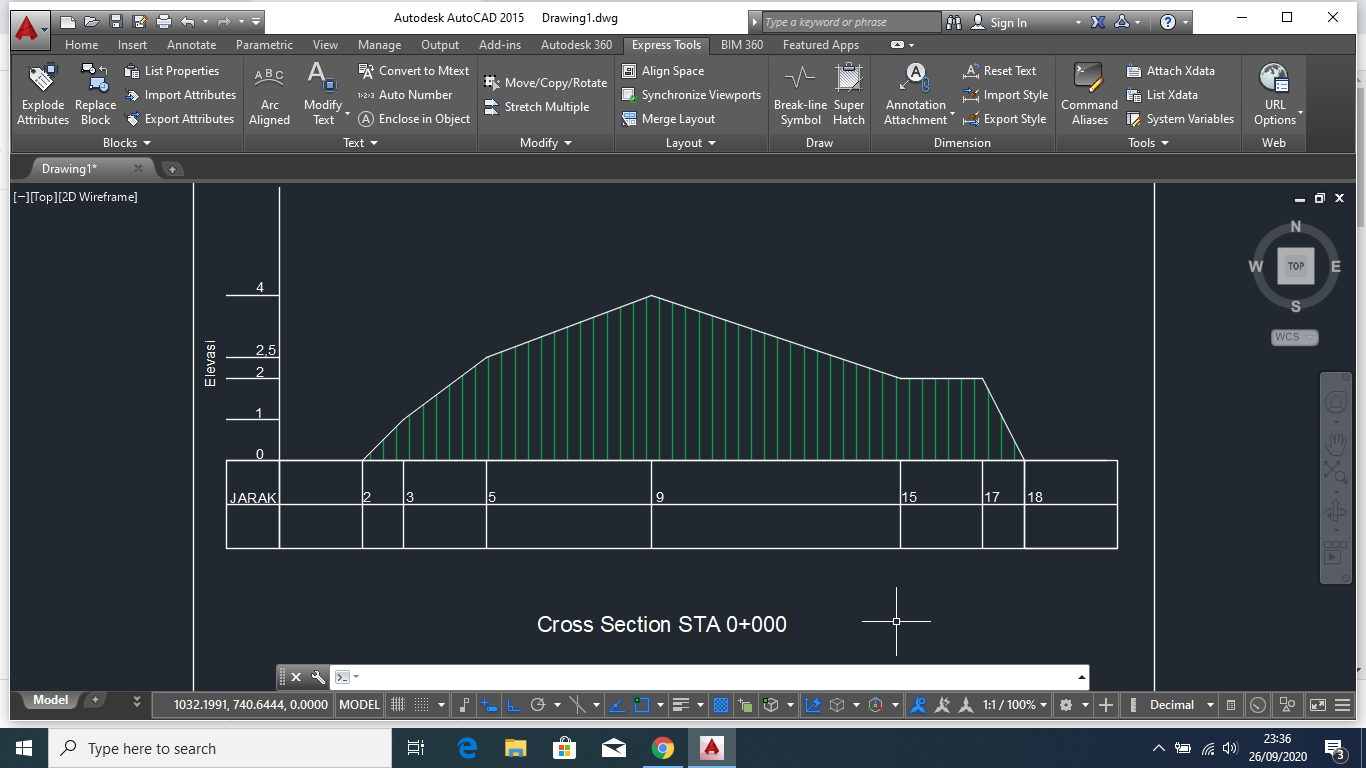The width and height of the screenshot is (1366, 768).
Task: Start the Super Hatch tool
Action: click(849, 95)
